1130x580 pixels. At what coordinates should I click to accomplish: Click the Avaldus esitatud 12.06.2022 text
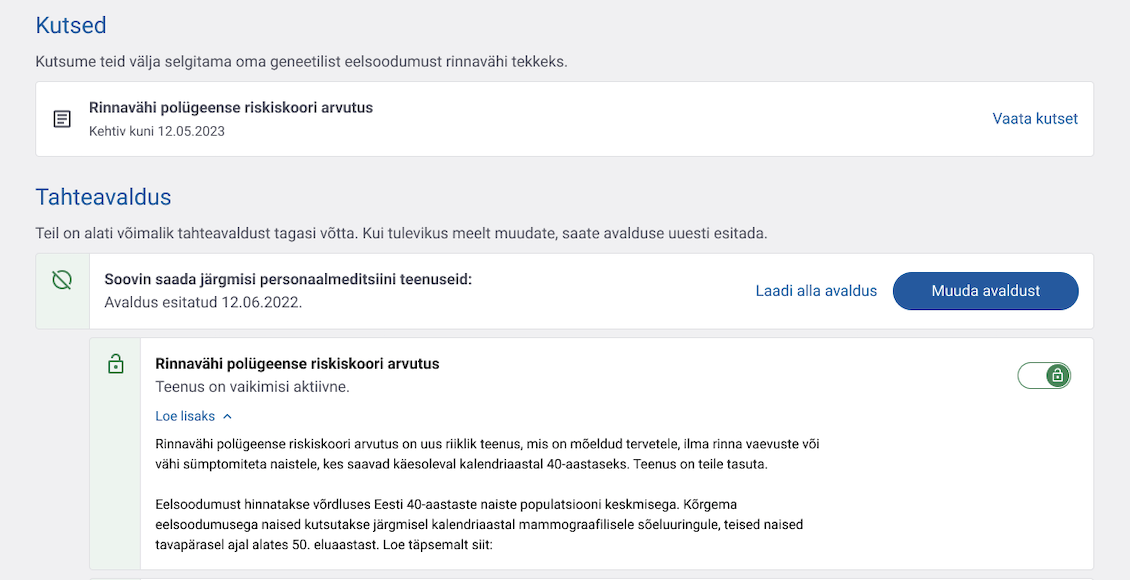[x=195, y=300]
